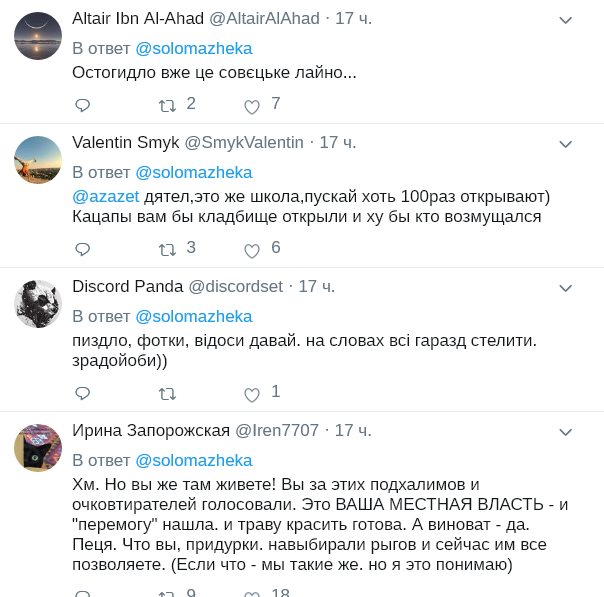This screenshot has width=604, height=597.
Task: Retweet Altair Ibn Al-Ahad's tweet
Action: (x=167, y=105)
